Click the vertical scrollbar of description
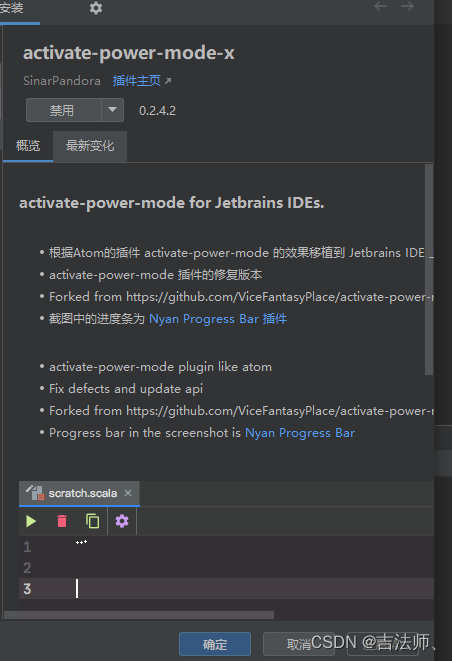Viewport: 452px width, 661px height. [429, 270]
